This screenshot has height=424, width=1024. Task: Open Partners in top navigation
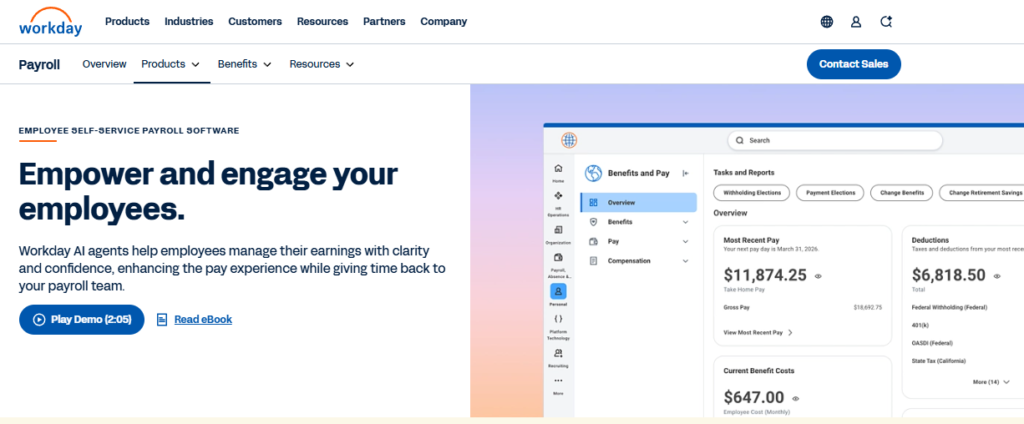pyautogui.click(x=384, y=22)
